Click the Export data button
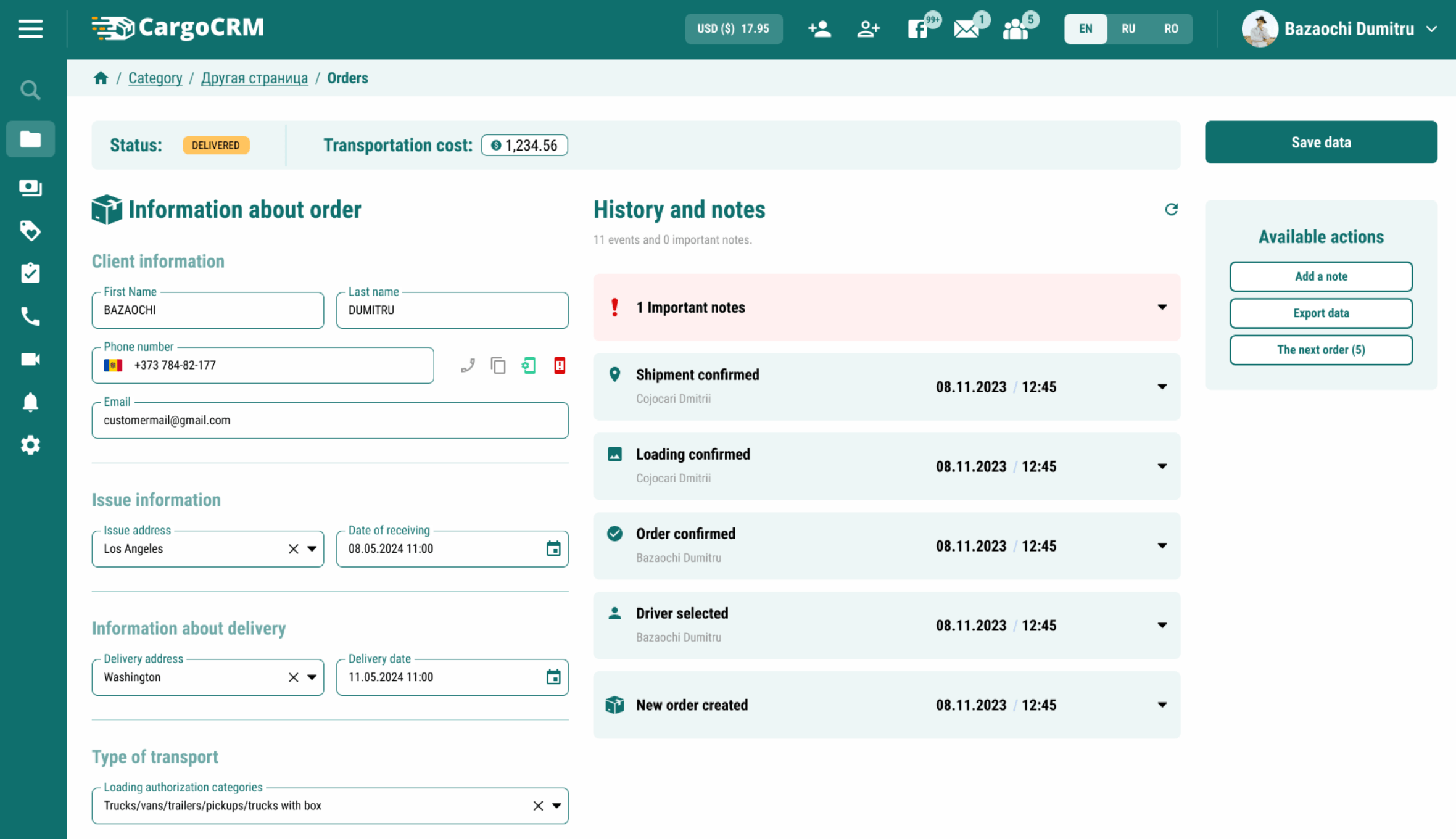The width and height of the screenshot is (1456, 839). [x=1321, y=313]
